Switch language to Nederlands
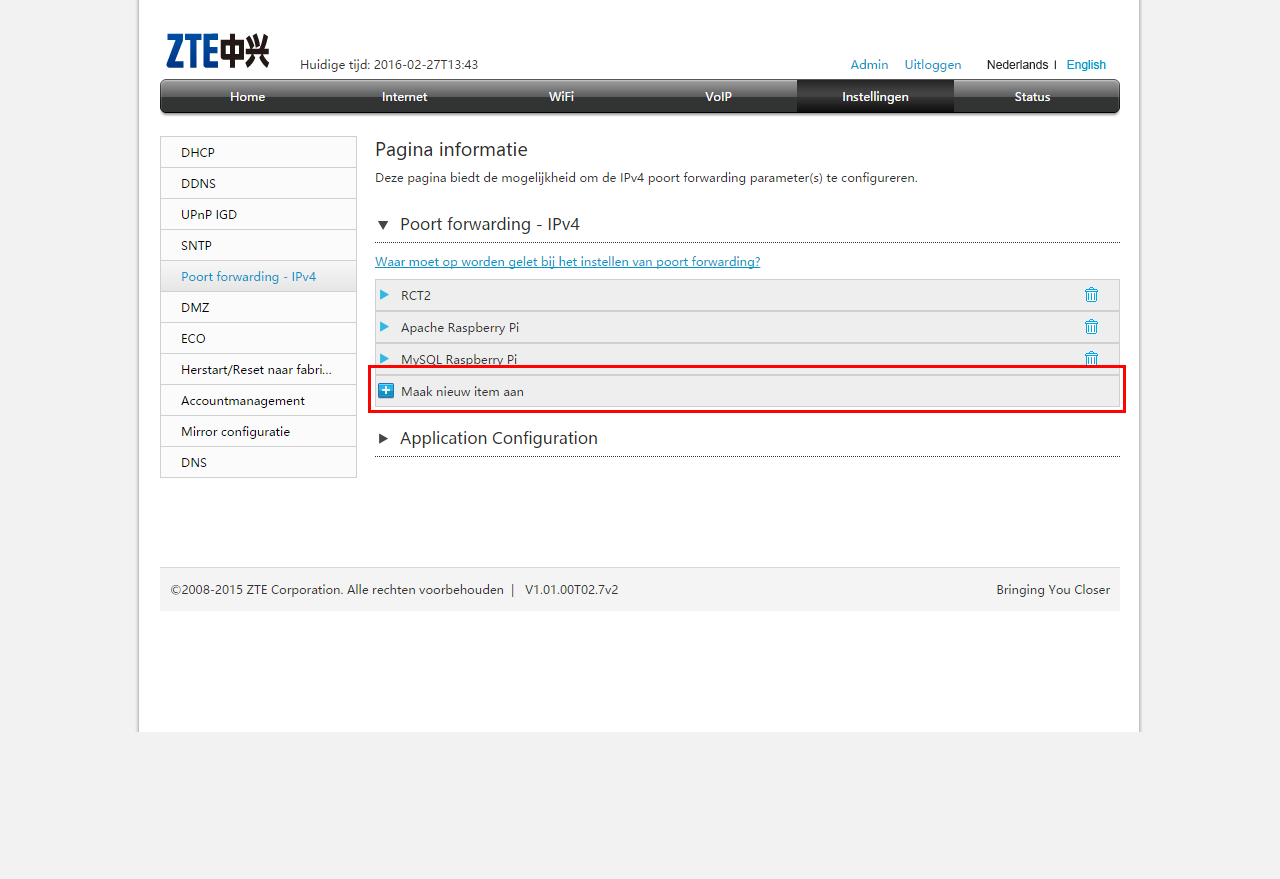 tap(1017, 64)
